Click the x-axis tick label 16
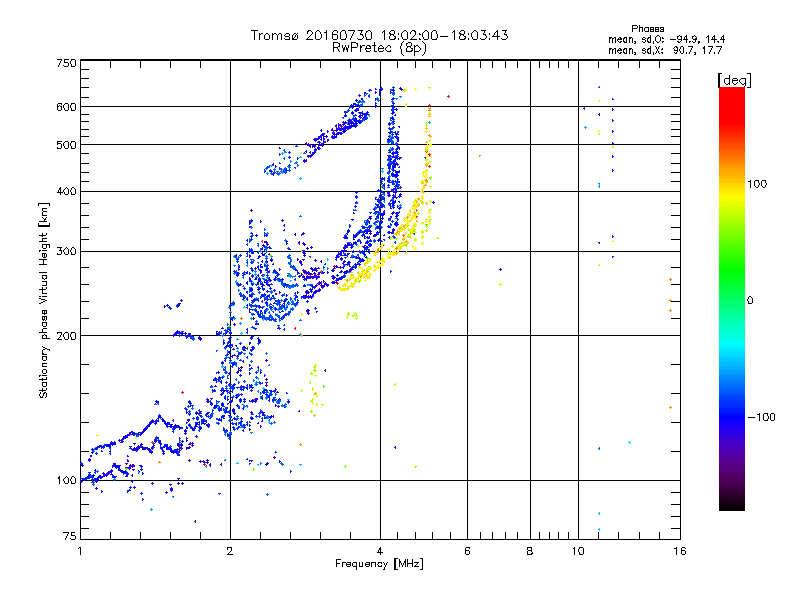Image resolution: width=800 pixels, height=600 pixels. (680, 551)
